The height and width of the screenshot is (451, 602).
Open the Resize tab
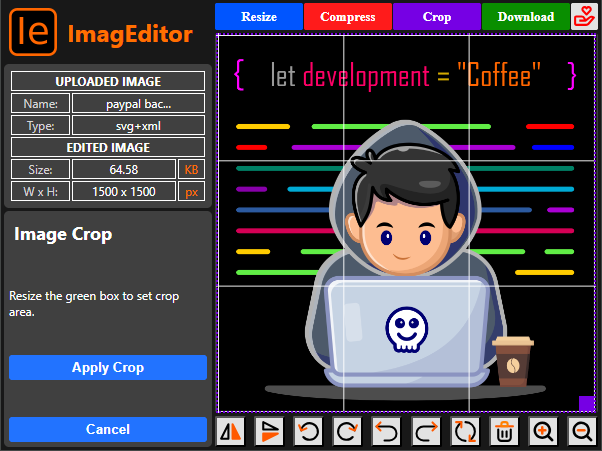(259, 17)
